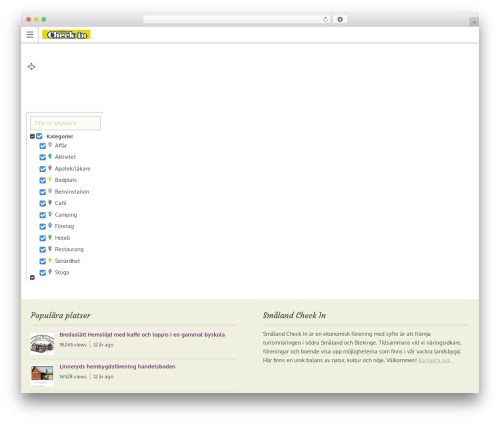500x423 pixels.
Task: Click the Hotell map pin icon
Action: [x=50, y=237]
